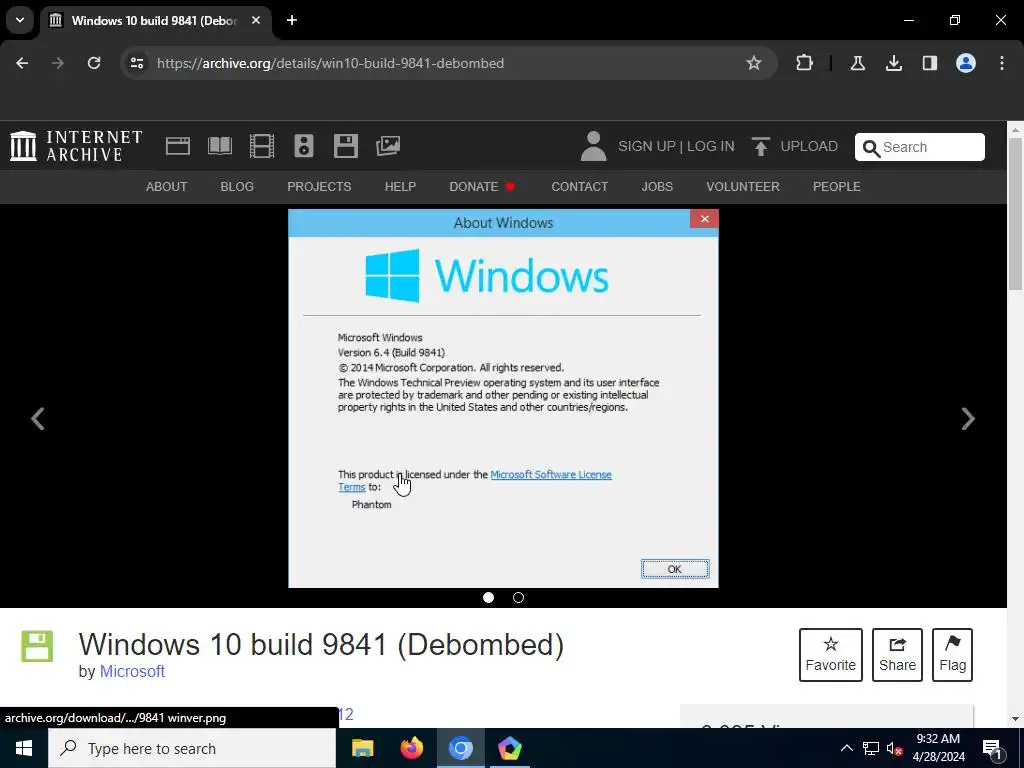Viewport: 1024px width, 768px height.
Task: Launch Firefox from taskbar
Action: tap(411, 748)
